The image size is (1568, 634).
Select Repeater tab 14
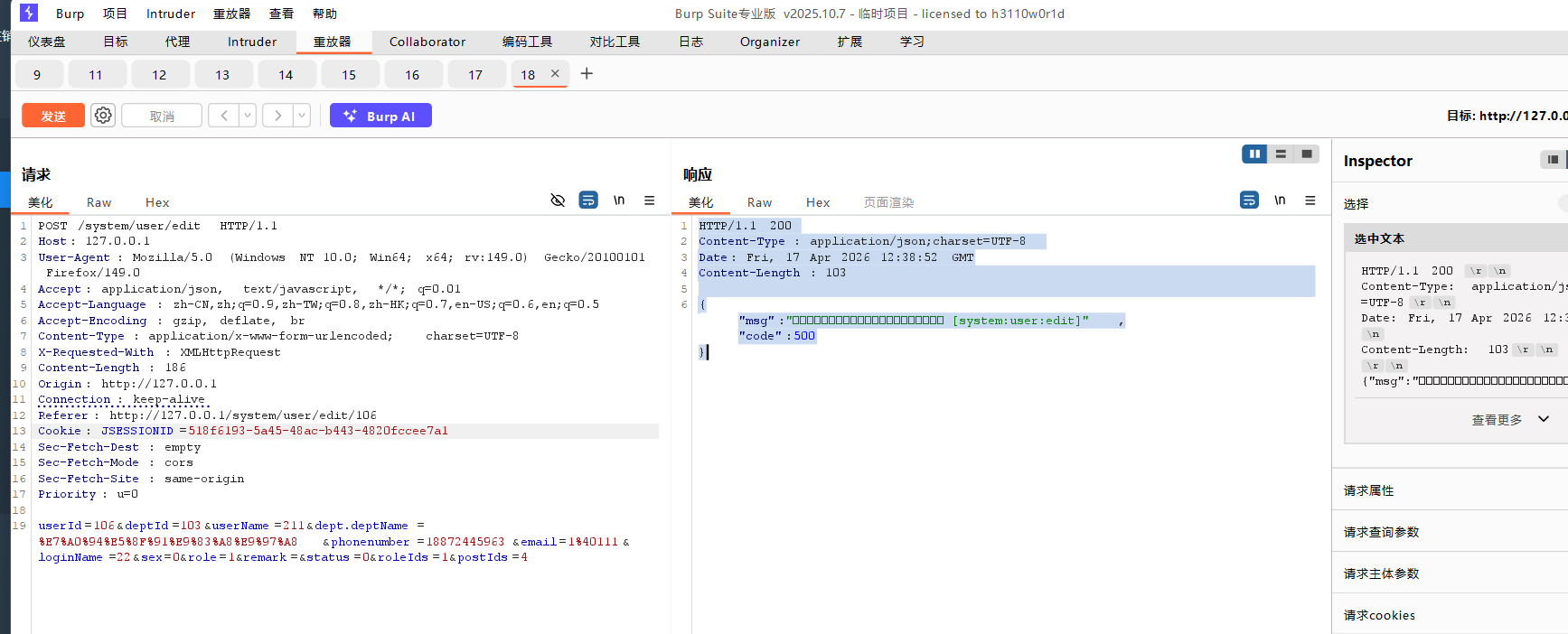286,74
